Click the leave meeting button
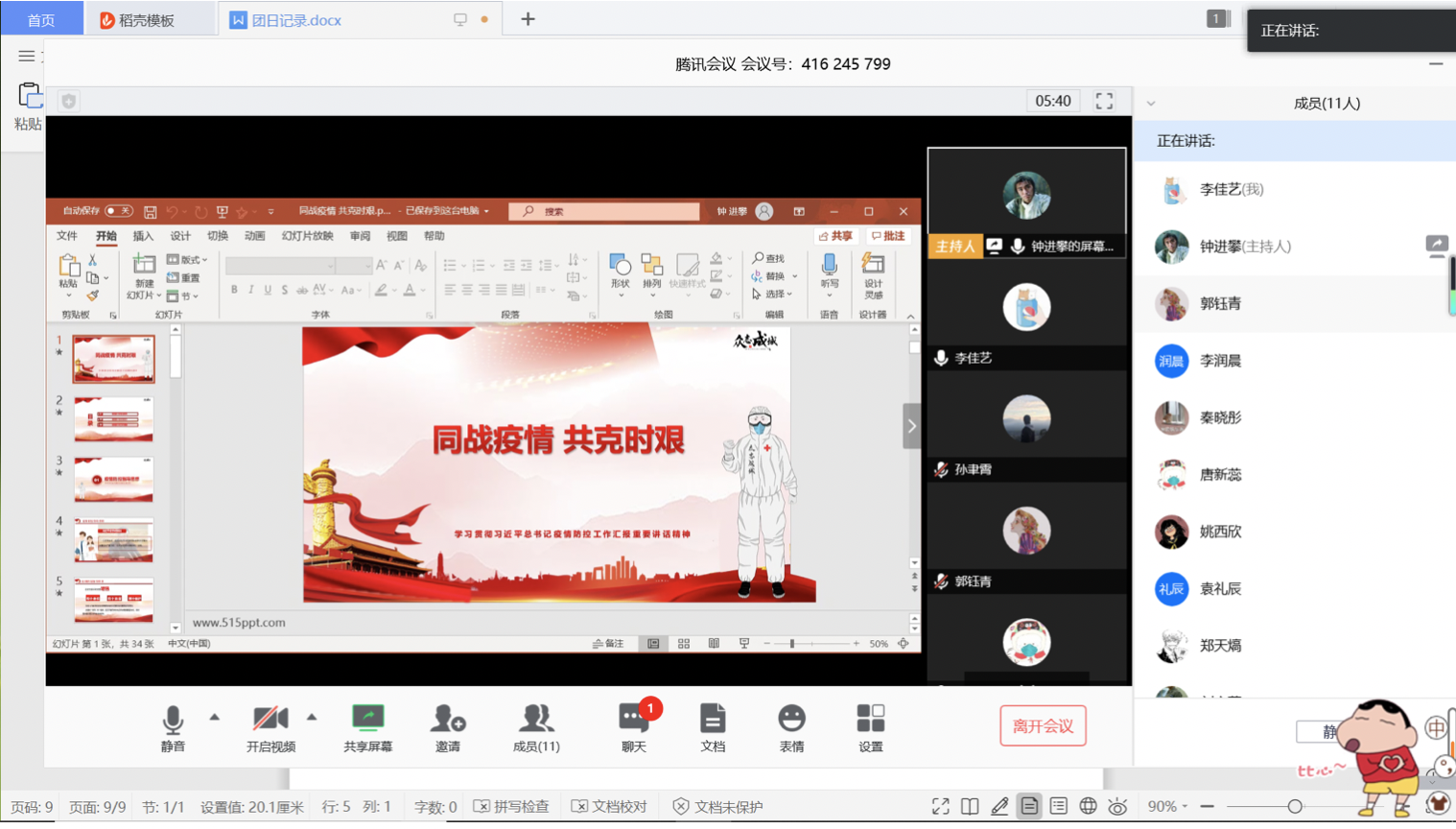 pos(1043,726)
